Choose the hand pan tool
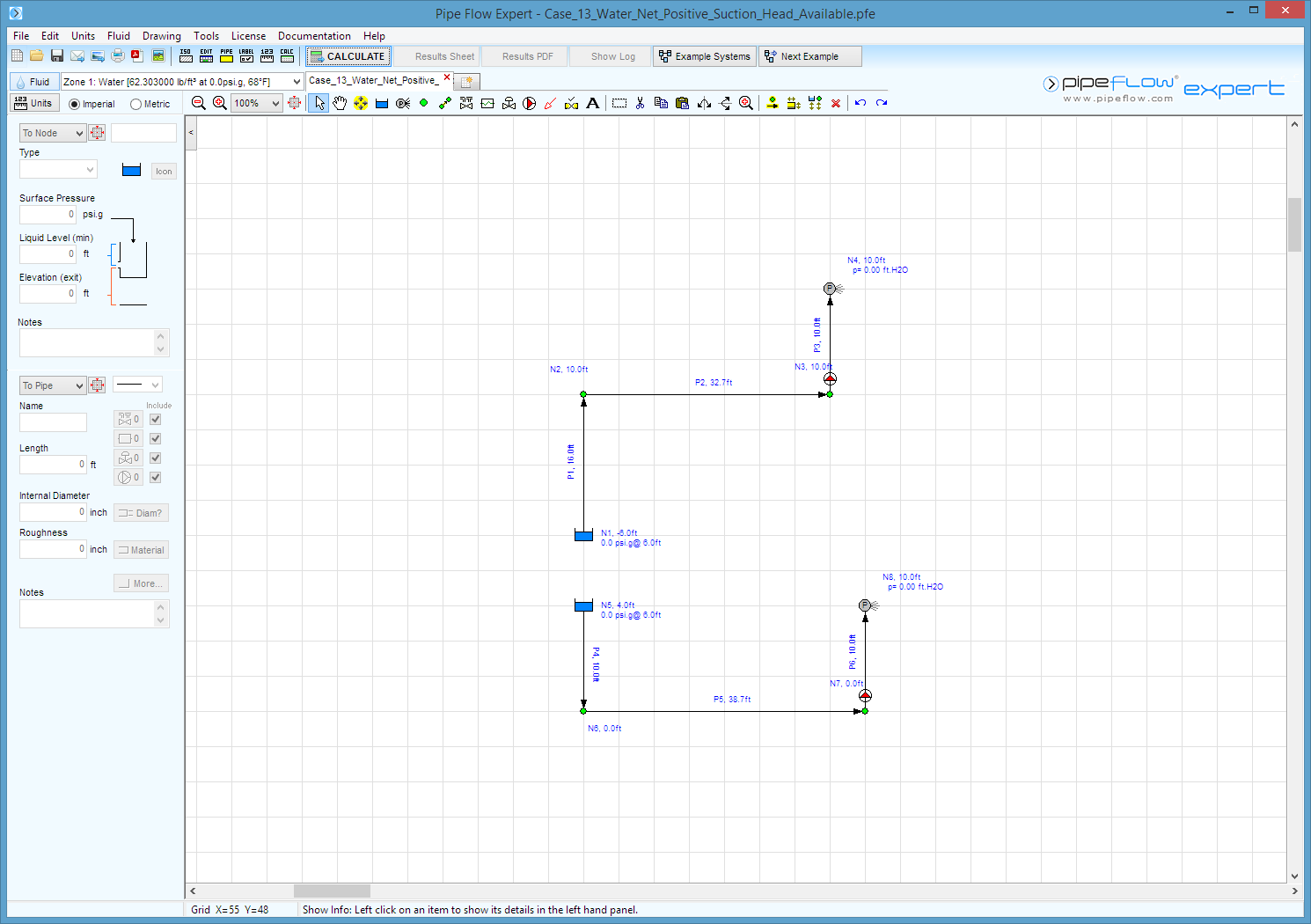The height and width of the screenshot is (924, 1311). pyautogui.click(x=340, y=103)
